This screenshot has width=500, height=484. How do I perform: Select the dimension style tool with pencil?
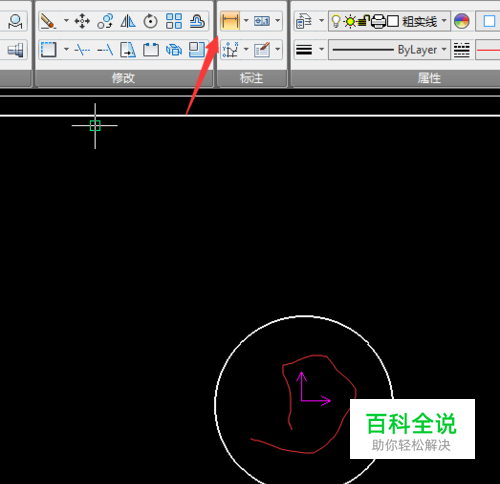(x=262, y=50)
